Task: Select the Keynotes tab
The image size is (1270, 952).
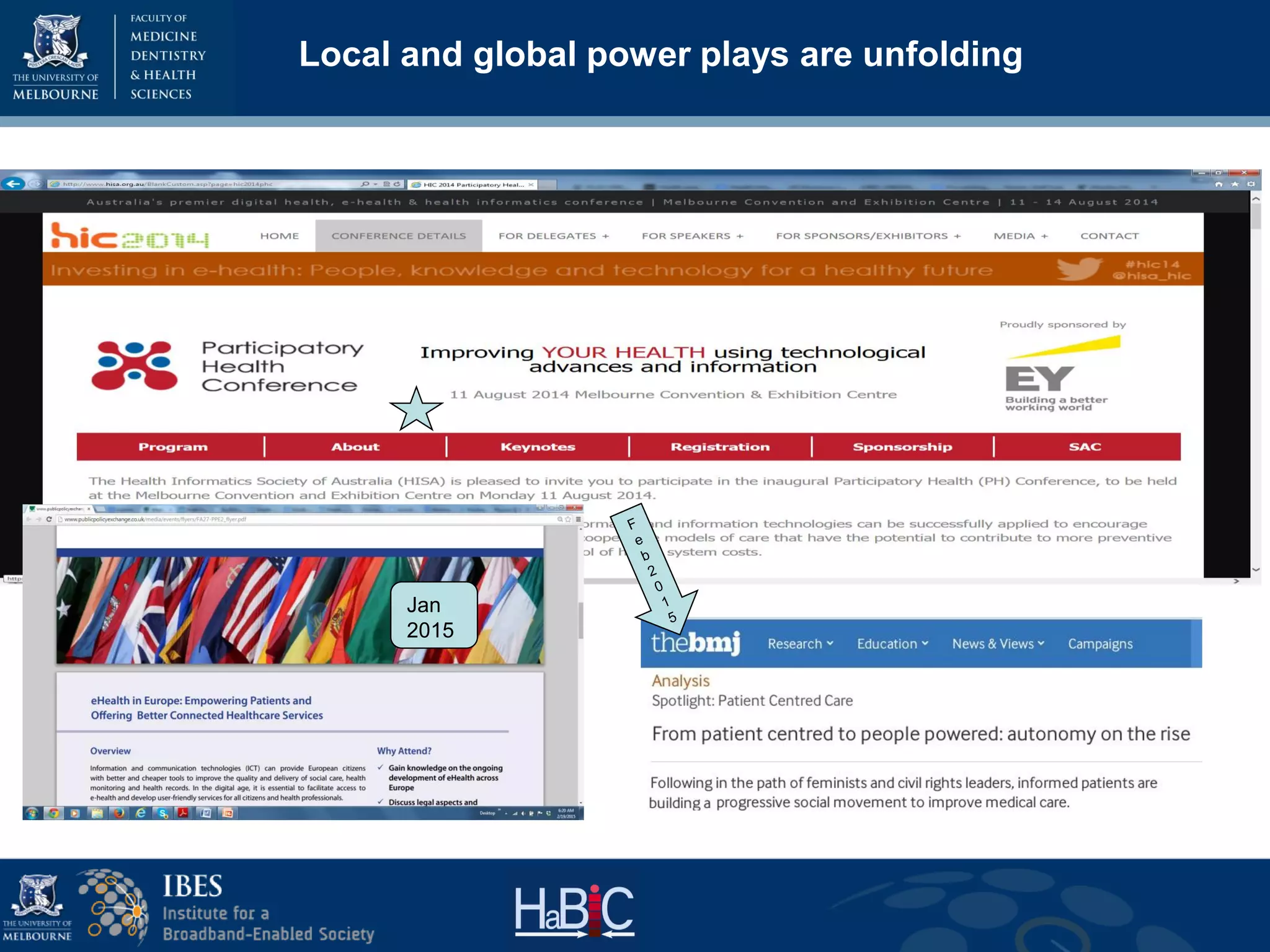Action: tap(538, 447)
